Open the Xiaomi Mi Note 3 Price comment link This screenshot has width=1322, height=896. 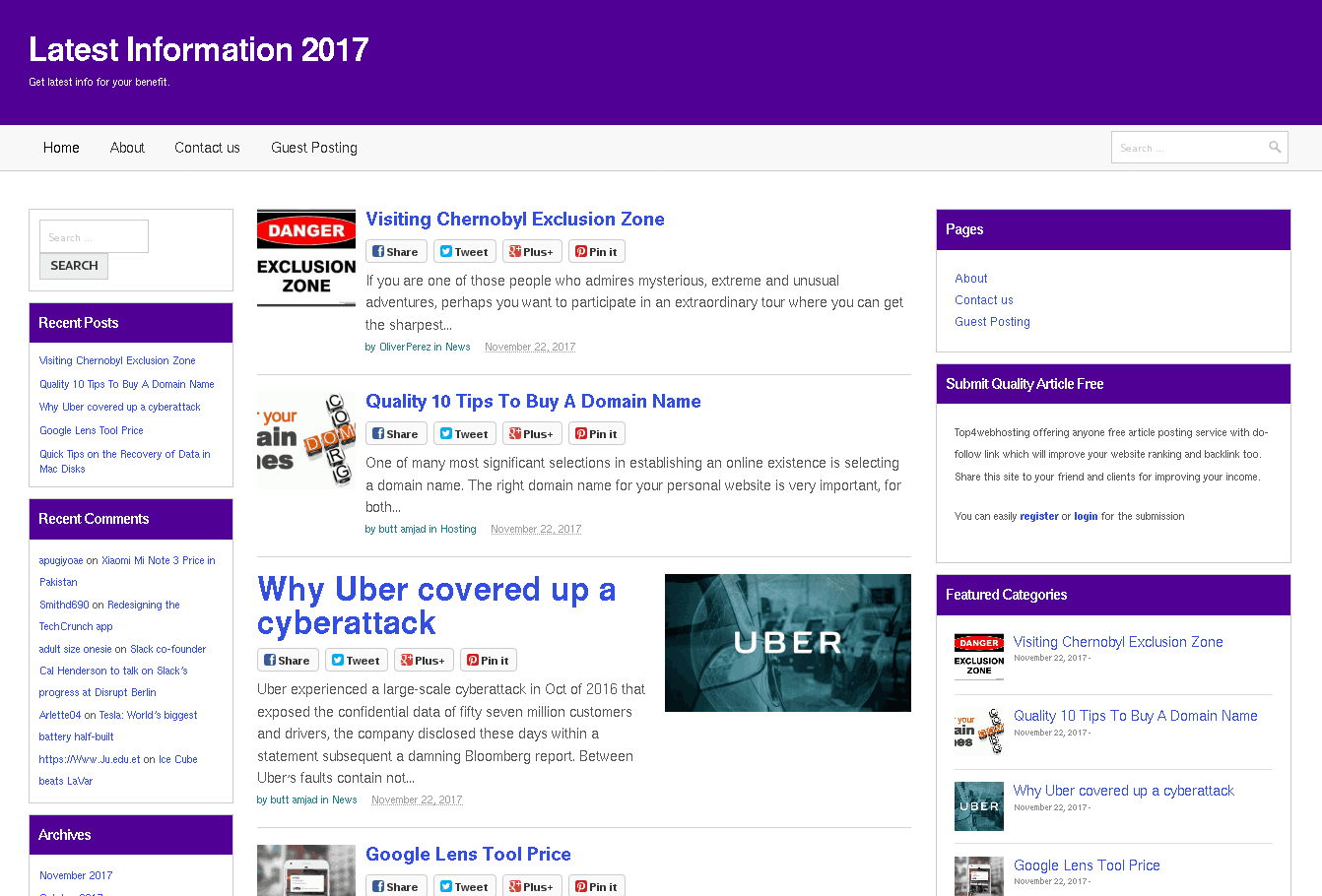click(127, 571)
